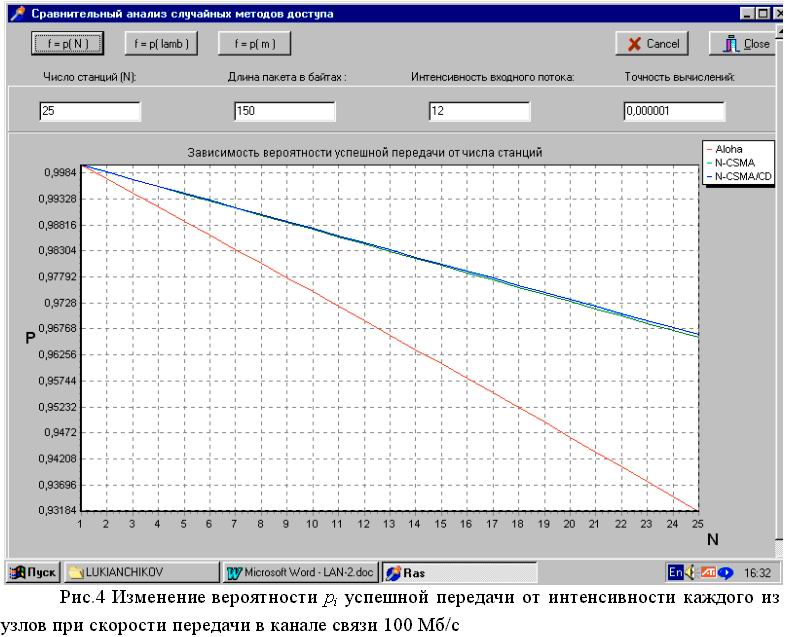Screen dimensions: 785x637
Task: Click the Длина пакета в байтах label
Action: (287, 77)
